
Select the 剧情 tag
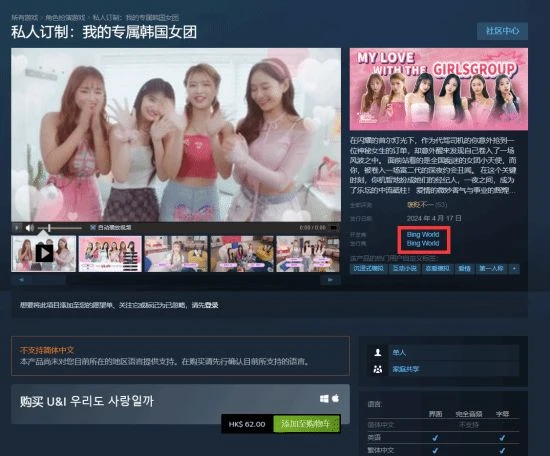tap(464, 269)
